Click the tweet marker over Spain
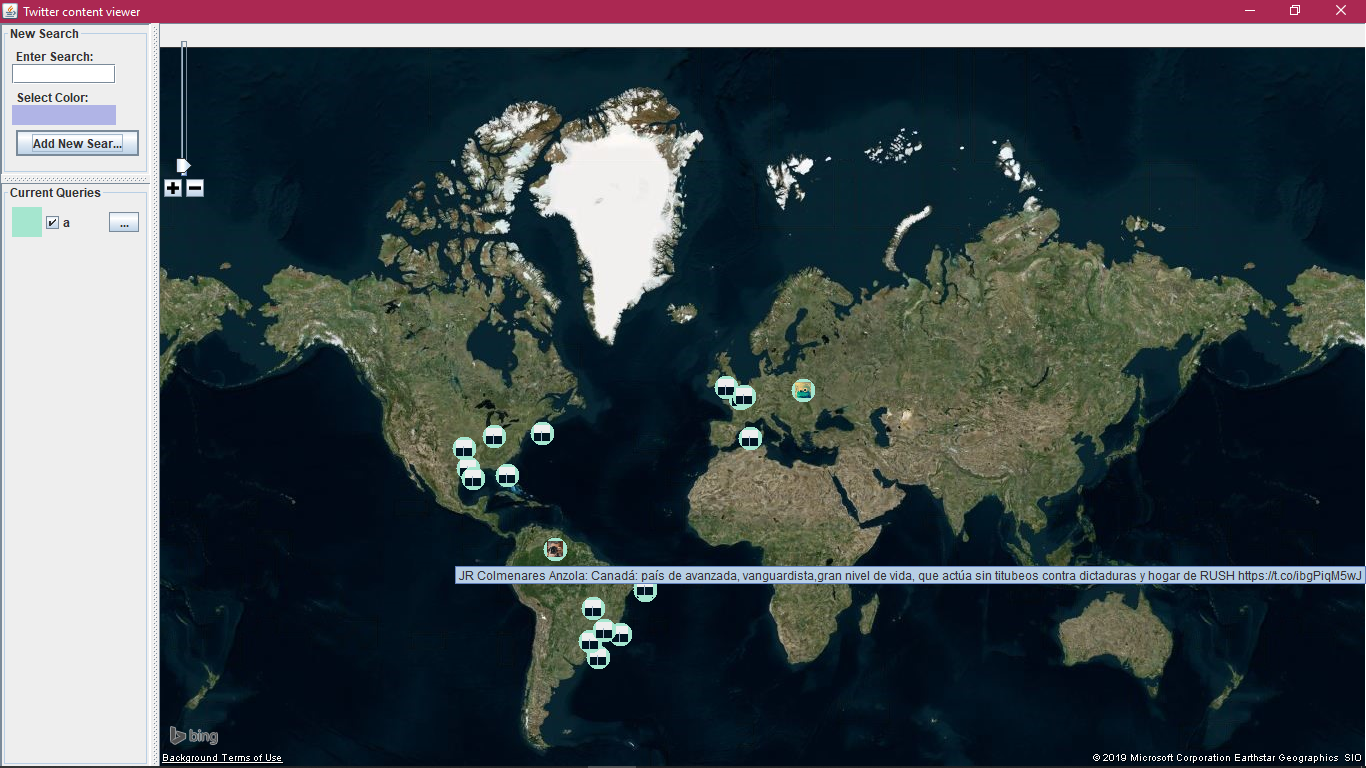 point(750,438)
